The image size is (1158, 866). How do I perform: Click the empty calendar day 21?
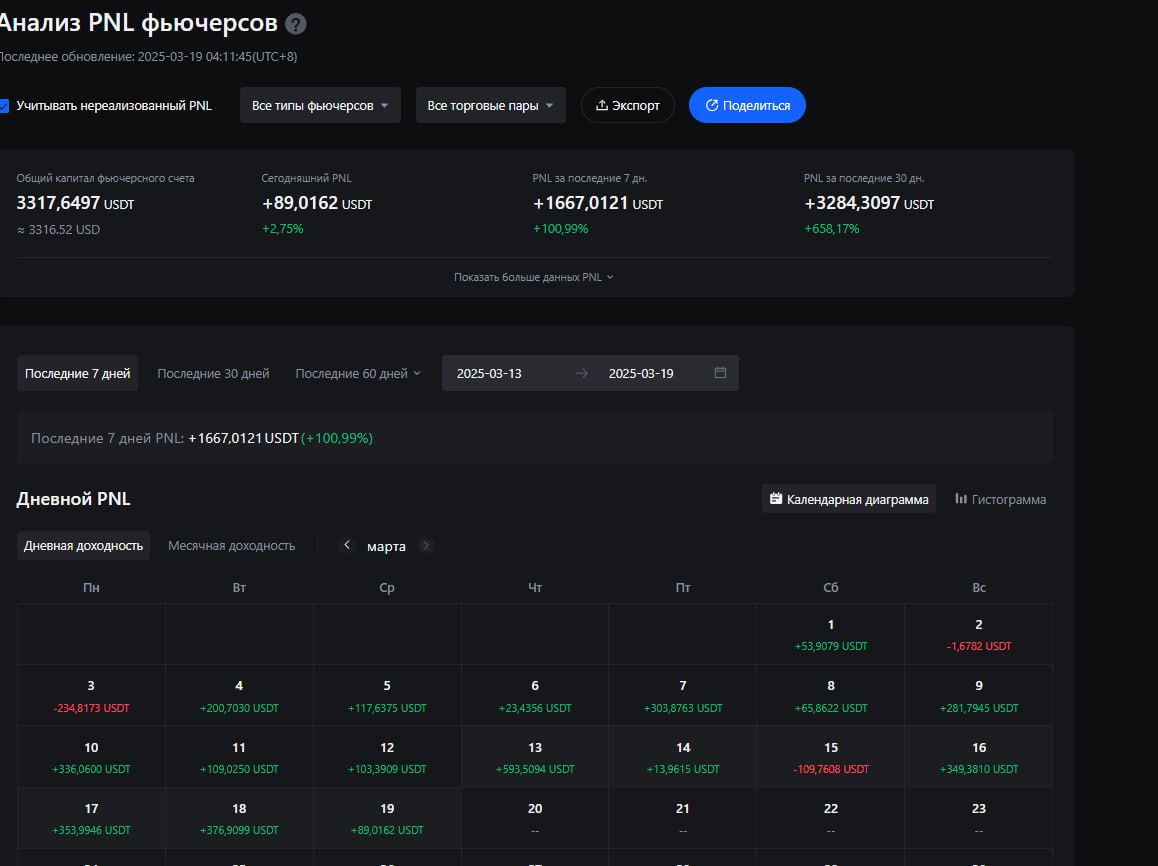tap(682, 818)
